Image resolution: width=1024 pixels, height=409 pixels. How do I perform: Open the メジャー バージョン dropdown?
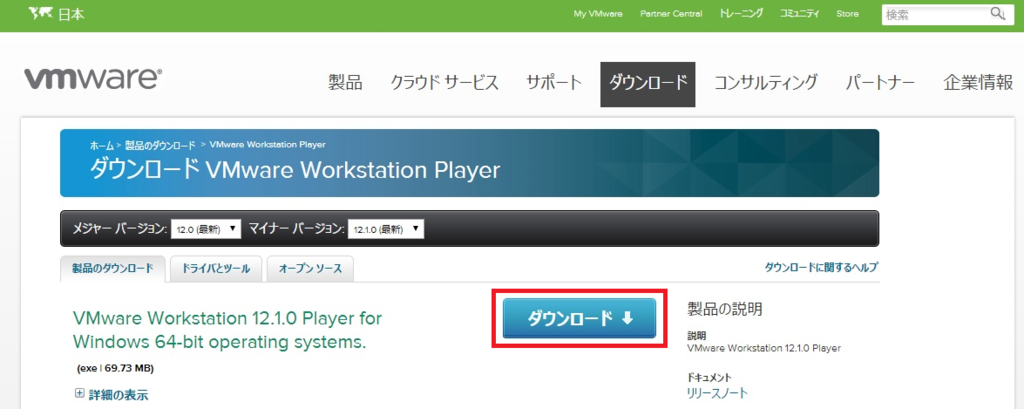tap(206, 229)
